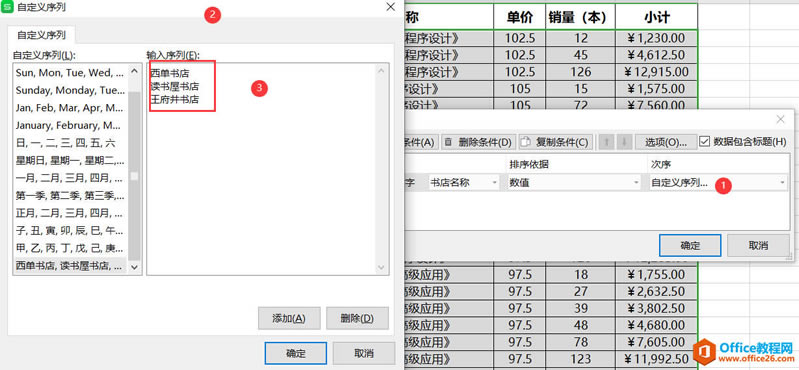Select the 西单书店, 读书屋书店 list entry
This screenshot has width=799, height=370.
click(x=71, y=266)
